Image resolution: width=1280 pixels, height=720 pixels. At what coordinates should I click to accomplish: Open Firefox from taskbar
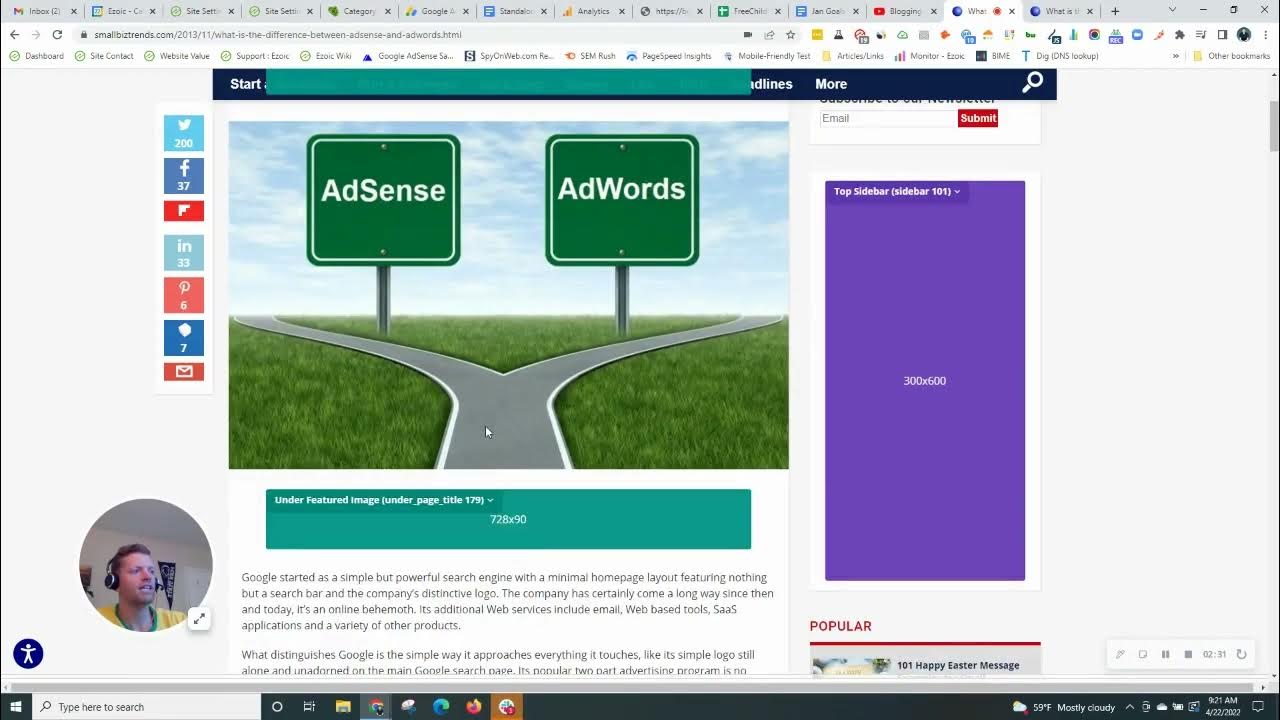pyautogui.click(x=474, y=707)
